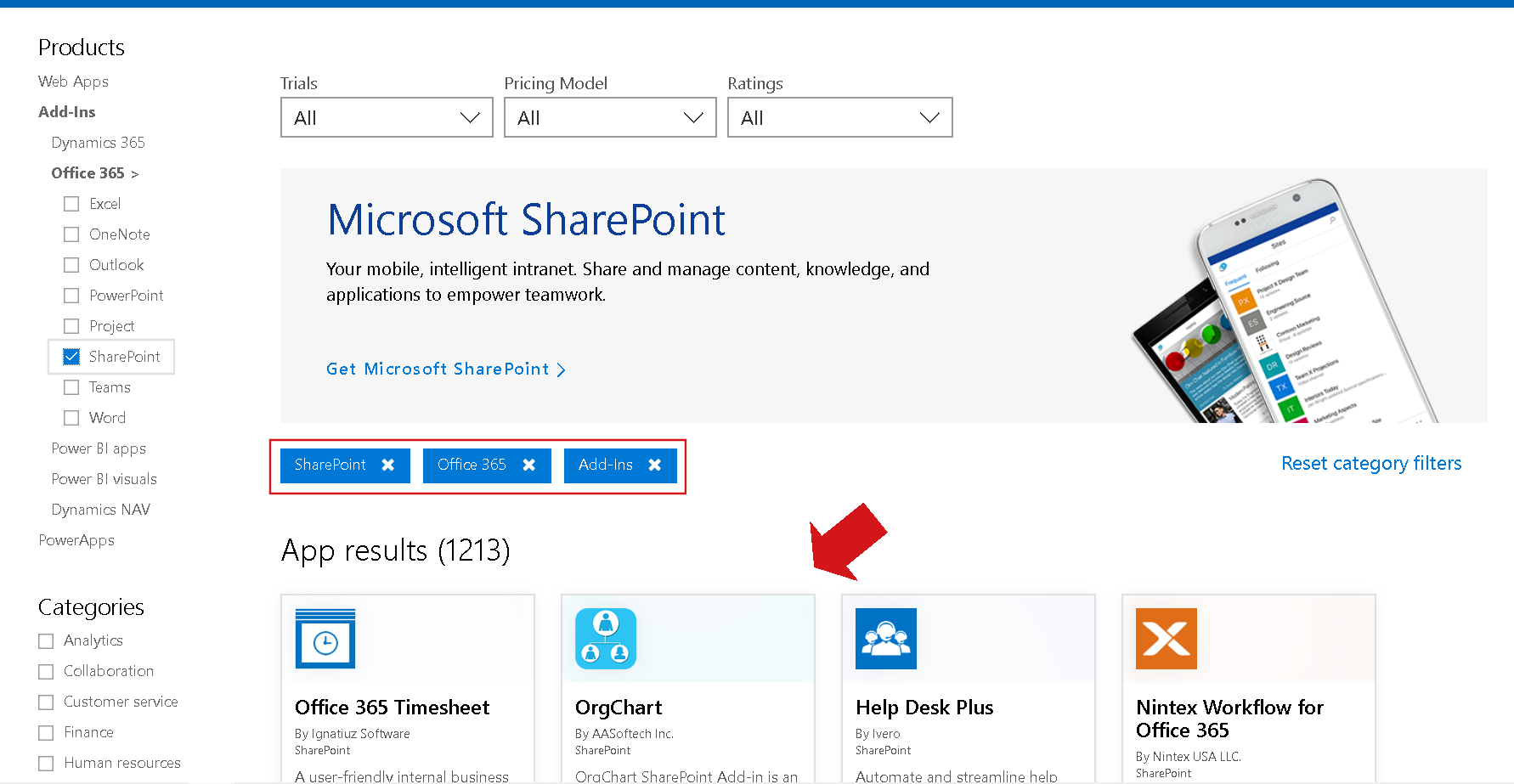Select Office 365 under Add-Ins
The height and width of the screenshot is (784, 1514).
(88, 173)
